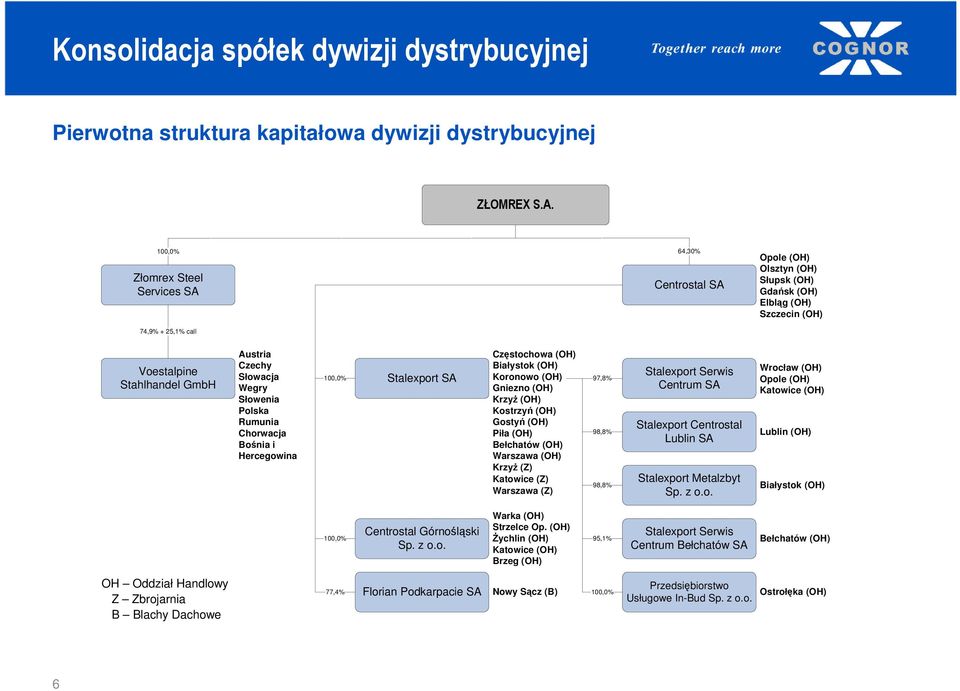Click 'Lublin (OH)' entry
This screenshot has height=691, width=960.
click(x=785, y=431)
